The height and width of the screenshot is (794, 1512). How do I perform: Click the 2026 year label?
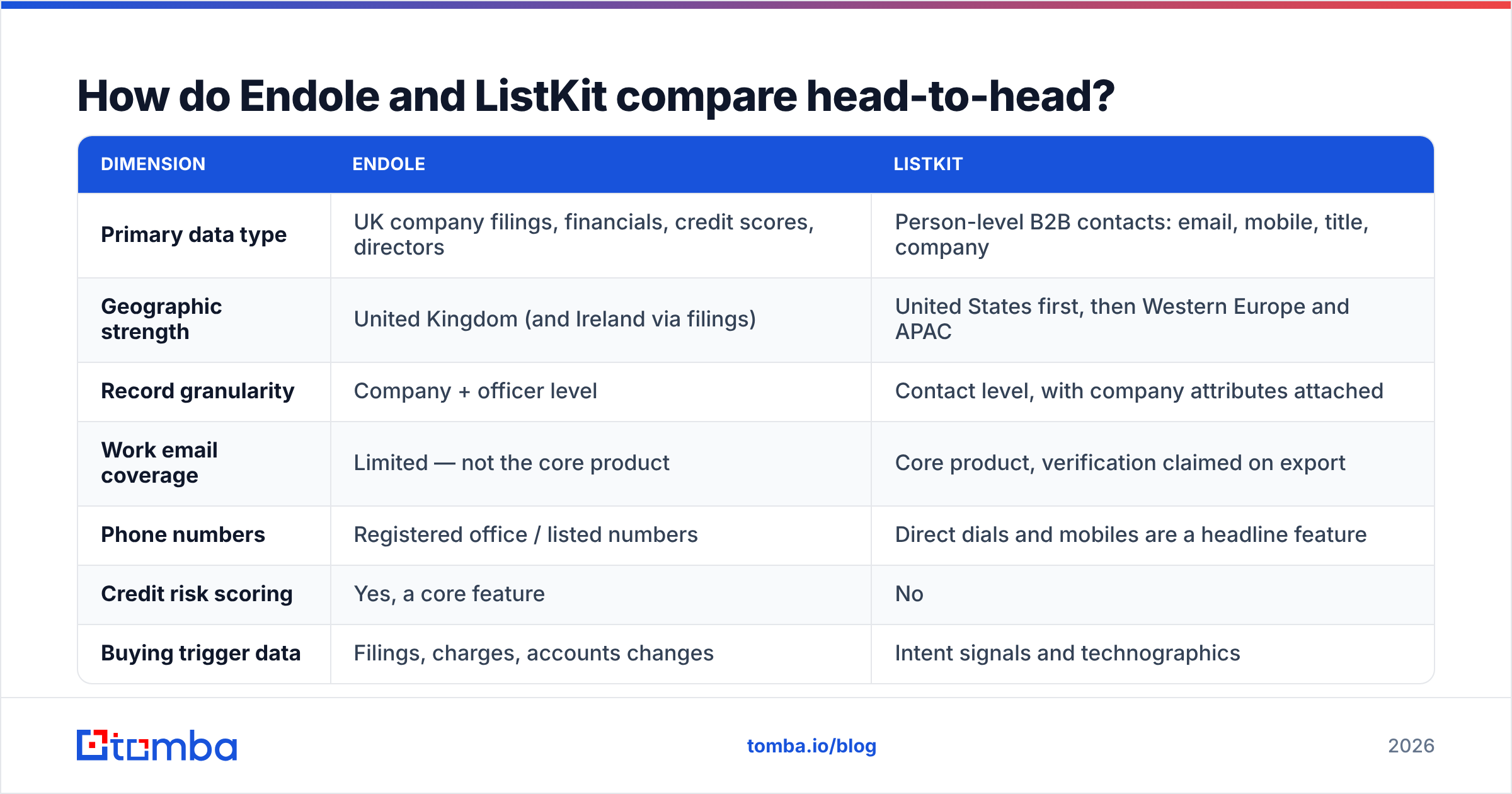coord(1411,745)
